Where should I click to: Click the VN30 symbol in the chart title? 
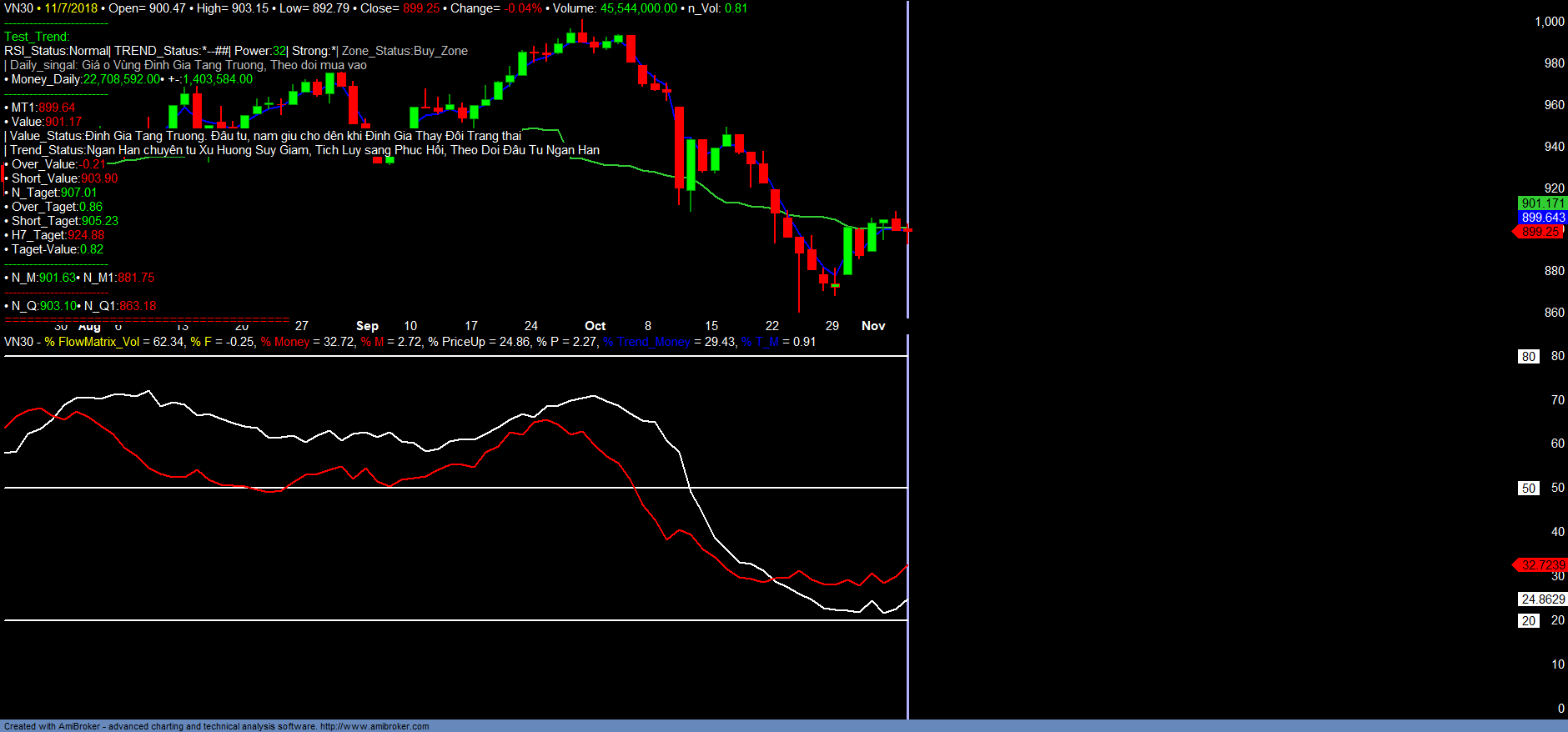coord(18,8)
